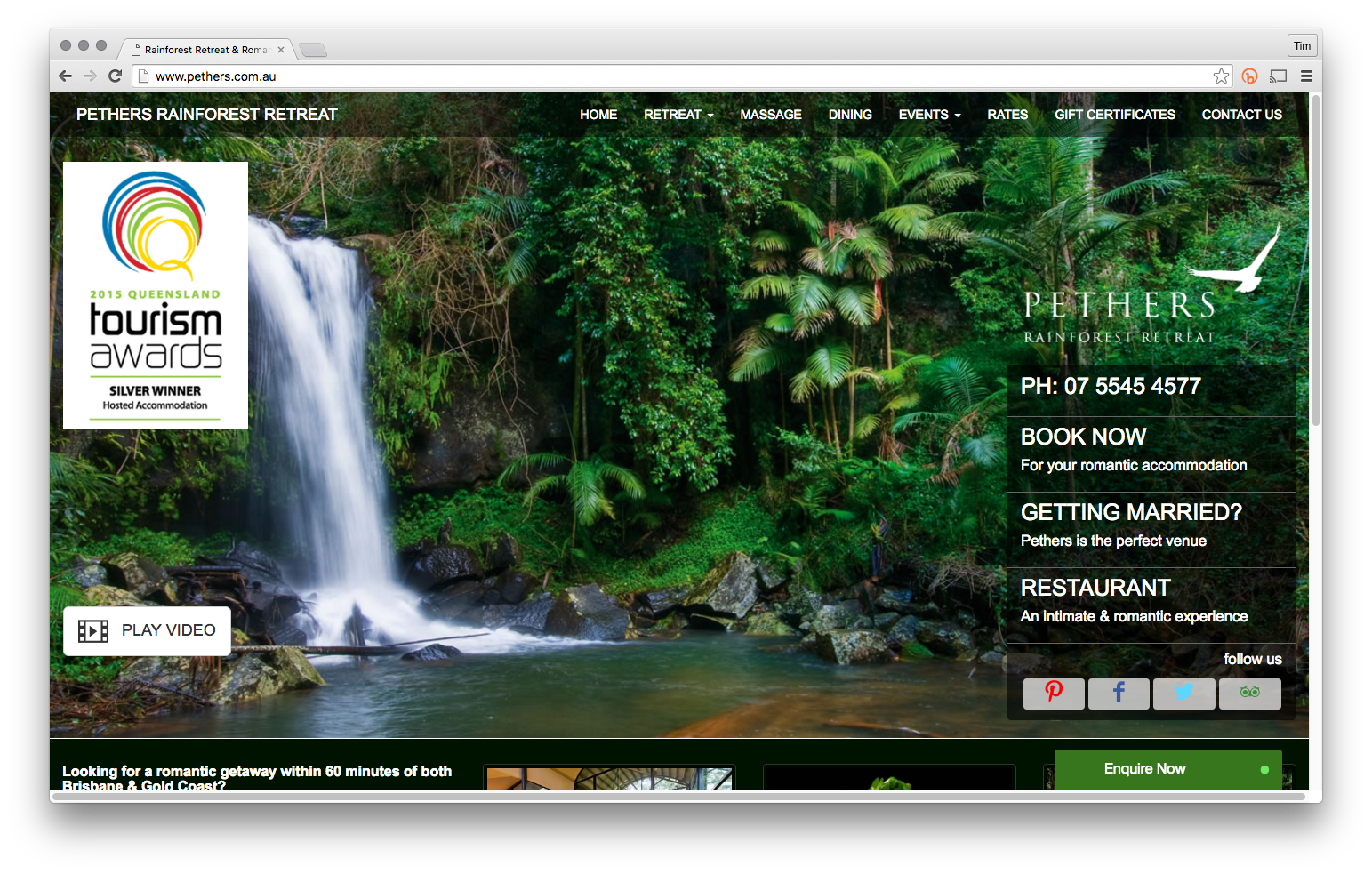Click the macOS window minimize button
Viewport: 1372px width, 874px height.
pyautogui.click(x=84, y=45)
